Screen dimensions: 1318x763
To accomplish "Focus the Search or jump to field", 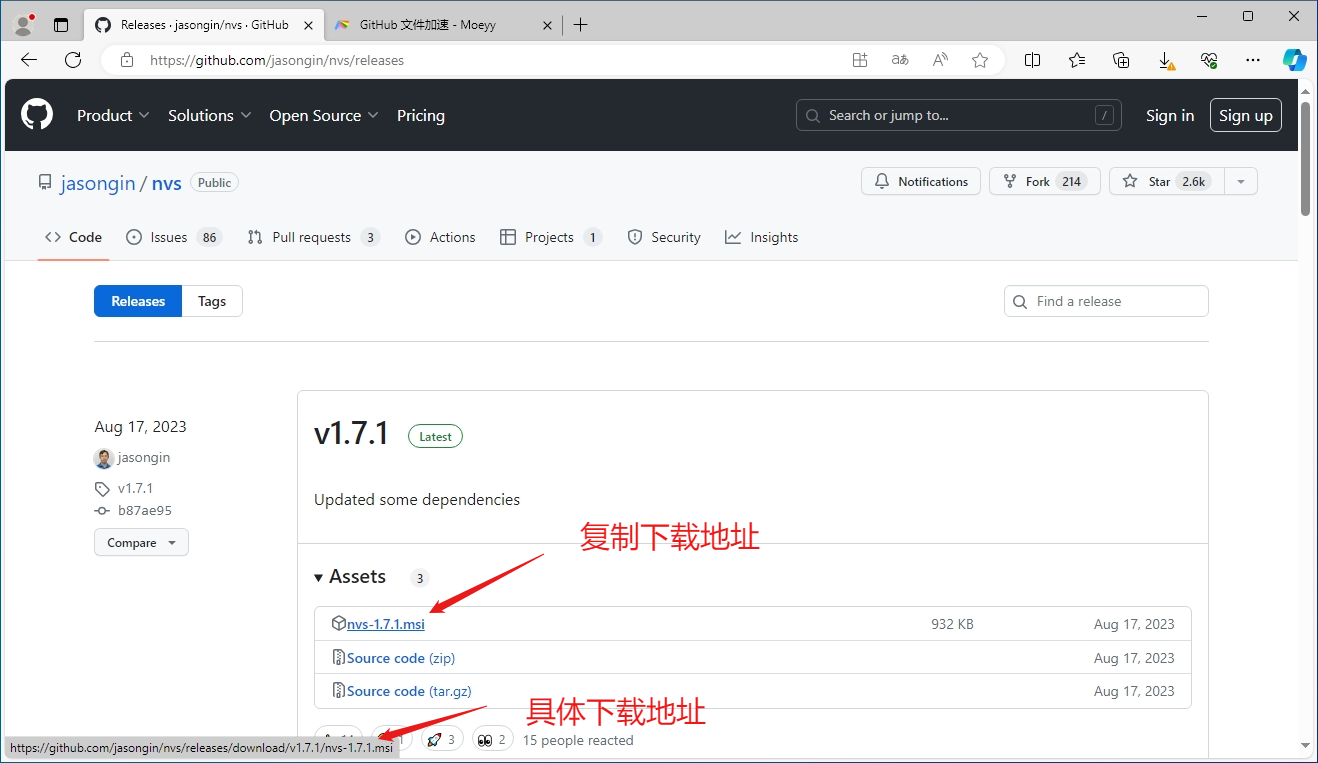I will [959, 116].
